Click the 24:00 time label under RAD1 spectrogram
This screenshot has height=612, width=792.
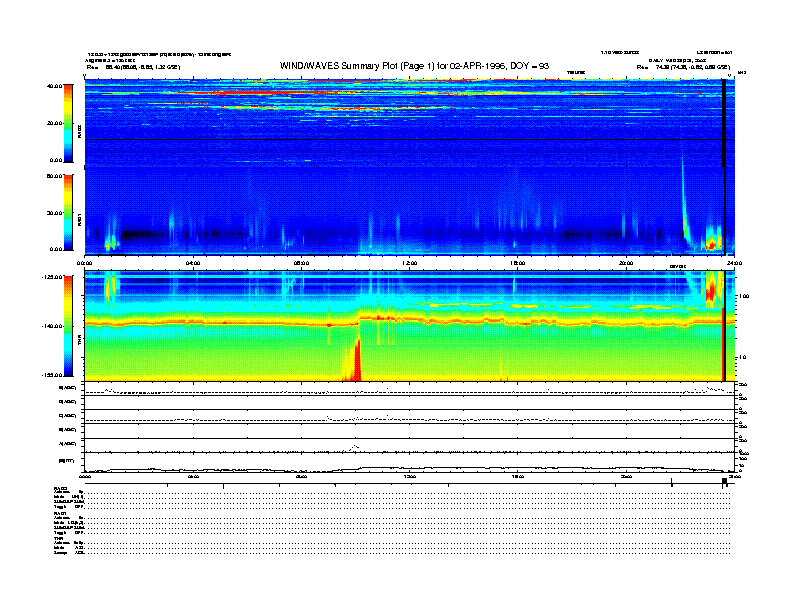(734, 263)
